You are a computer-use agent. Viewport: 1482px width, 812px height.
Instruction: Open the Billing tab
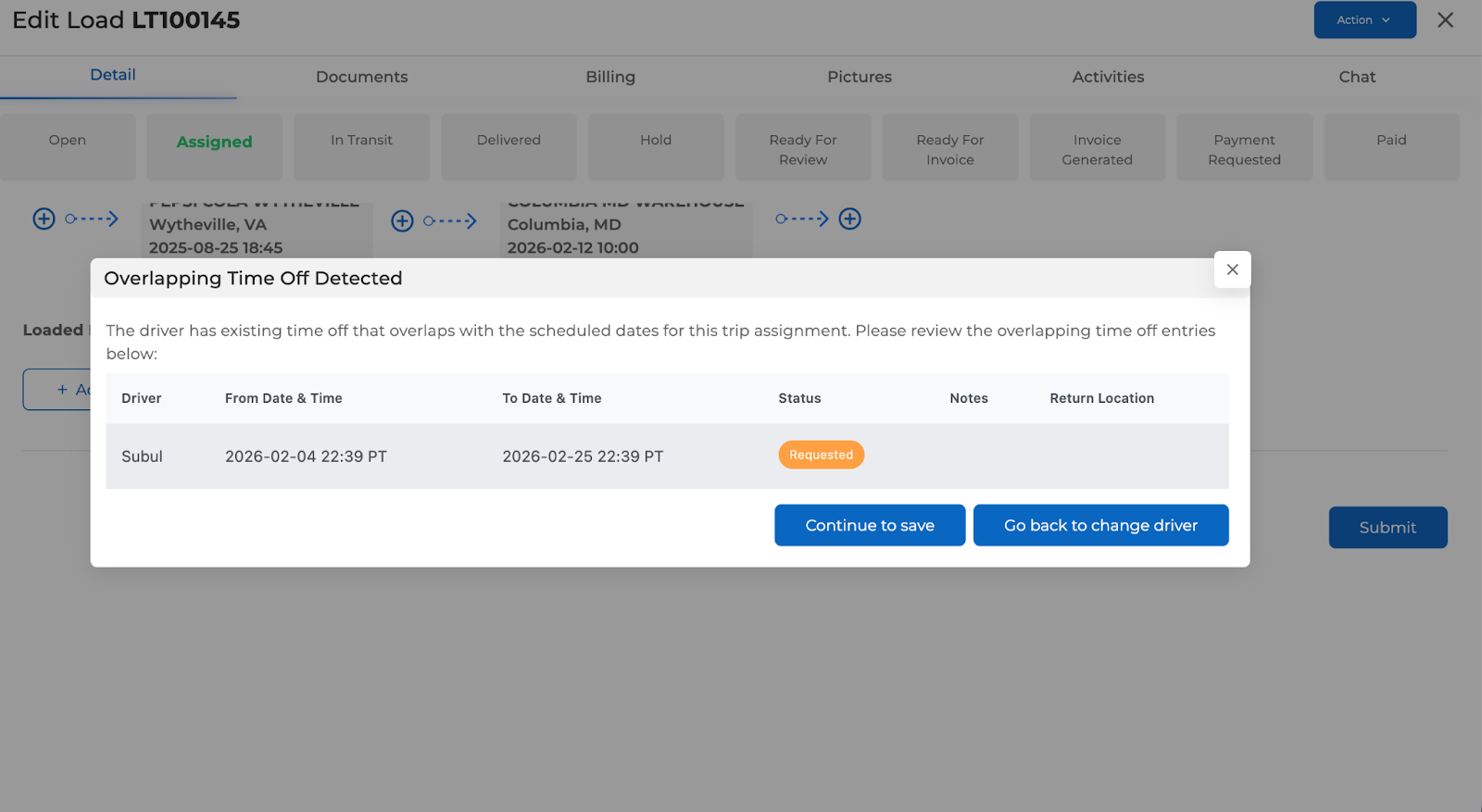[x=610, y=77]
